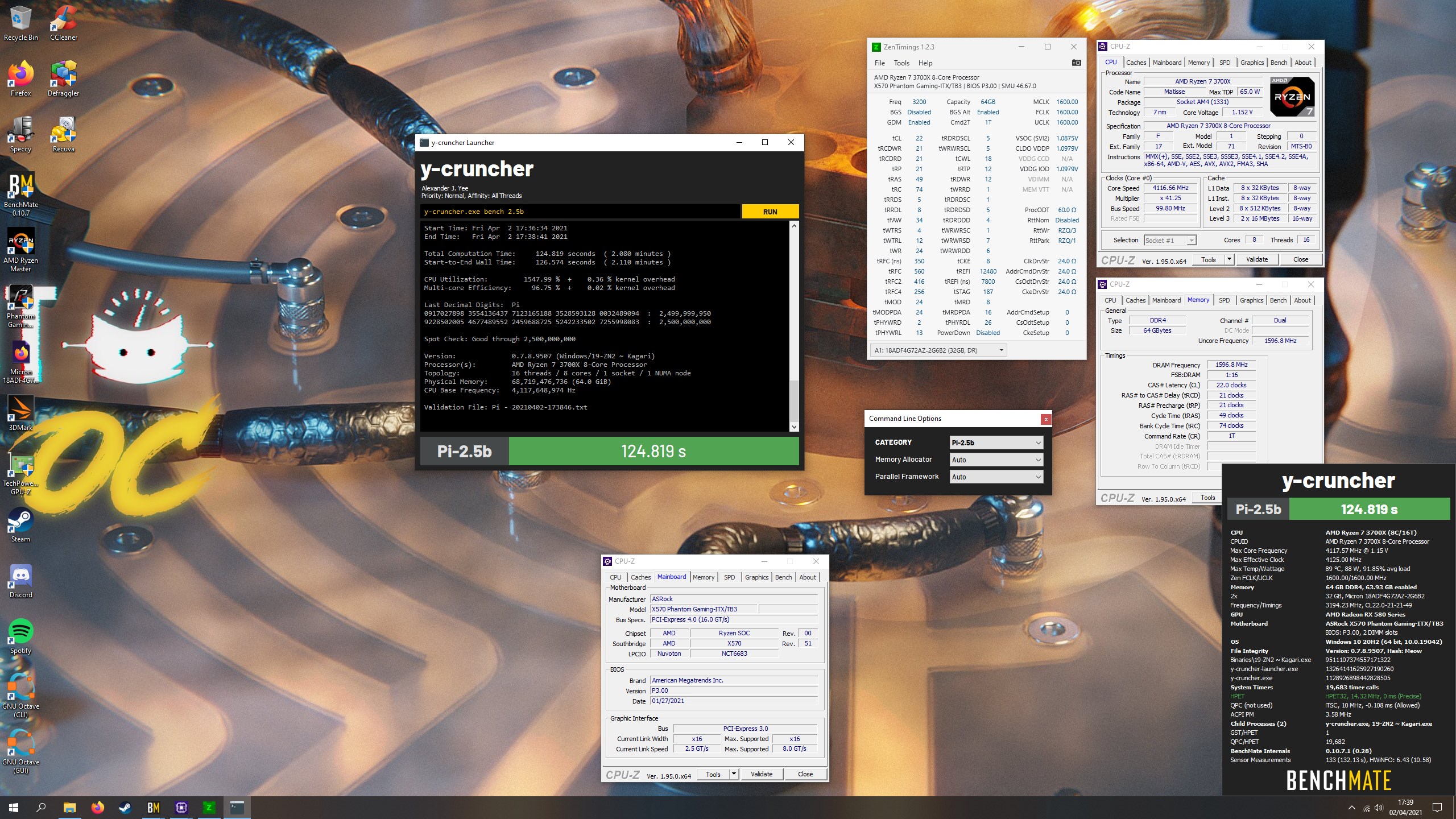Click the taskbar clock showing 17:39

point(1405,808)
